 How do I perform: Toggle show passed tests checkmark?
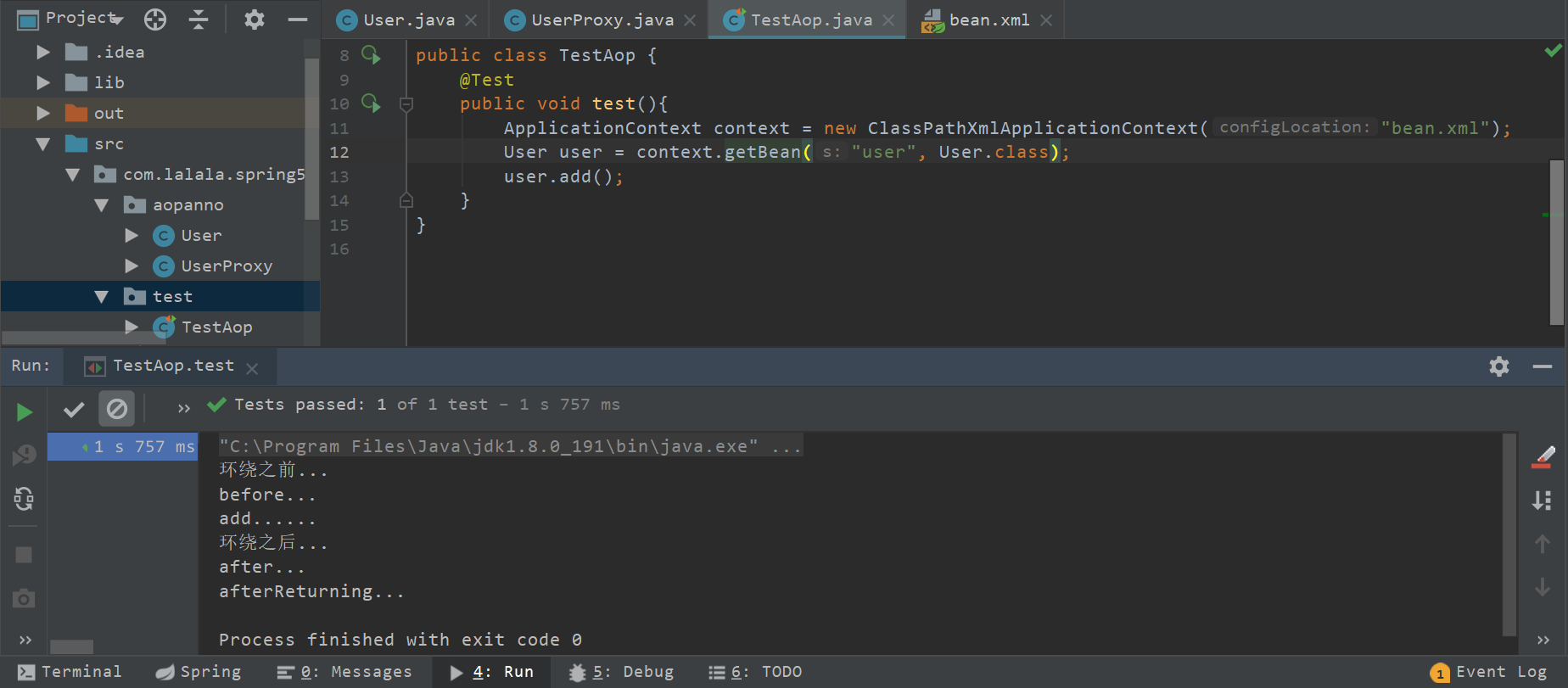pyautogui.click(x=74, y=410)
